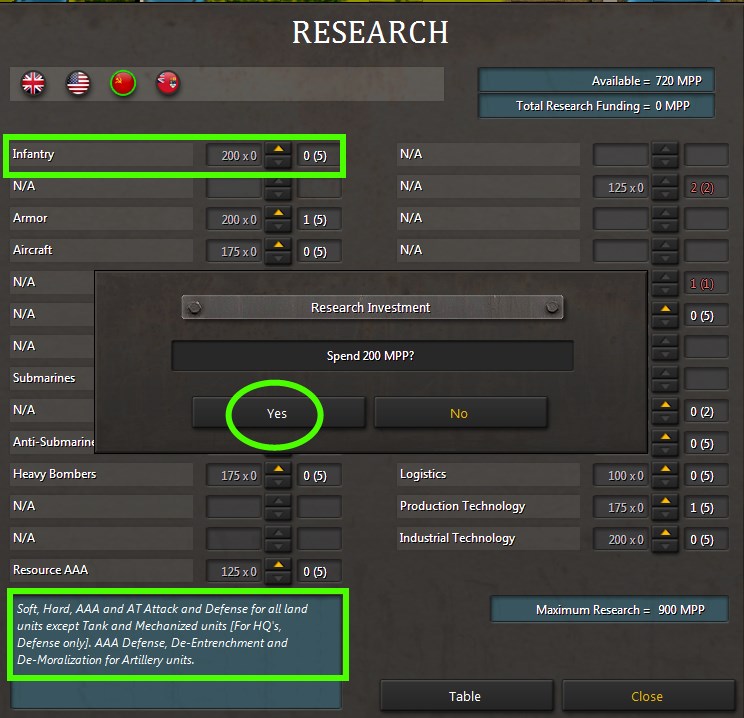Click the Armor level 1 (5) value
744x718 pixels.
click(x=318, y=220)
